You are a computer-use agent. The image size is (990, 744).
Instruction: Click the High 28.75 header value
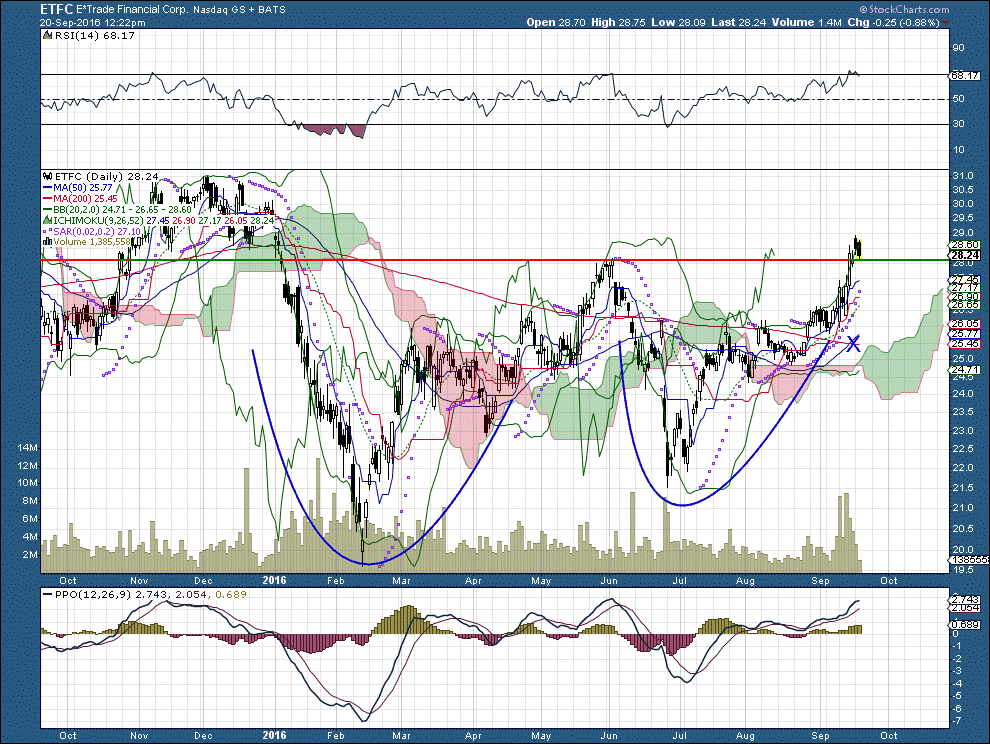point(618,22)
